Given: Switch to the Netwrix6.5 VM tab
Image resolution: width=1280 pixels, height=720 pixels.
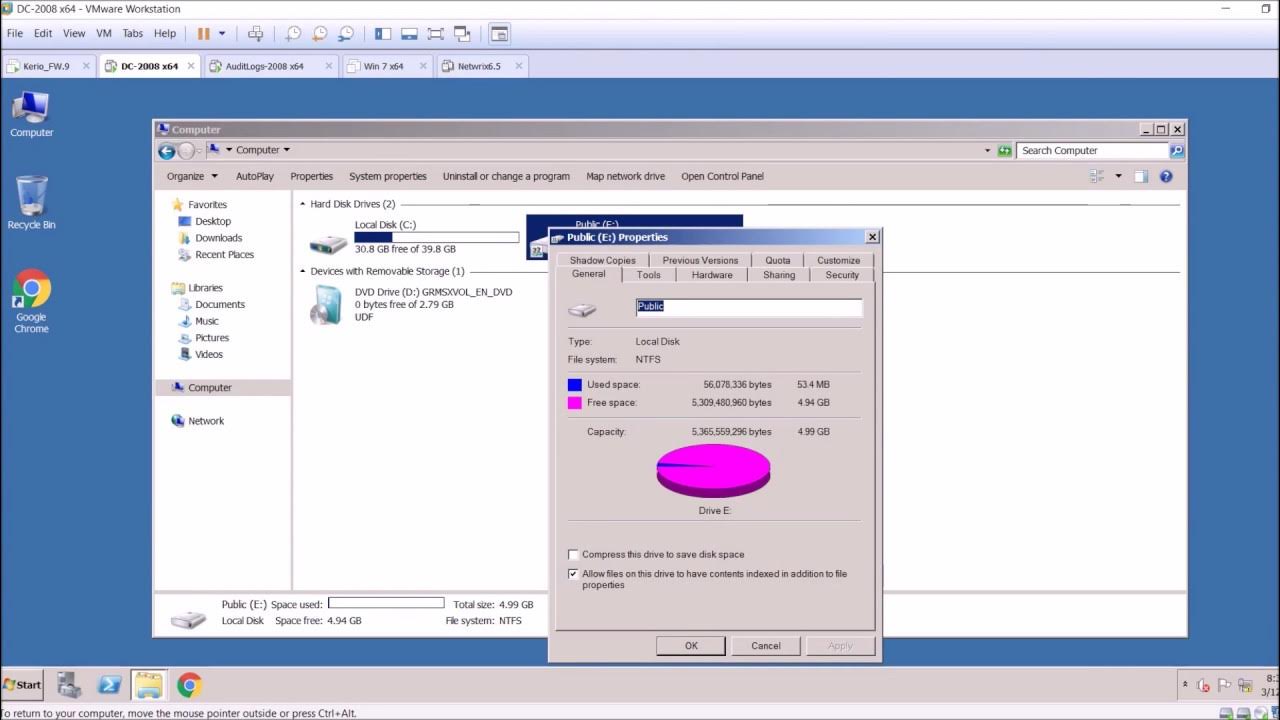Looking at the screenshot, I should tap(479, 66).
